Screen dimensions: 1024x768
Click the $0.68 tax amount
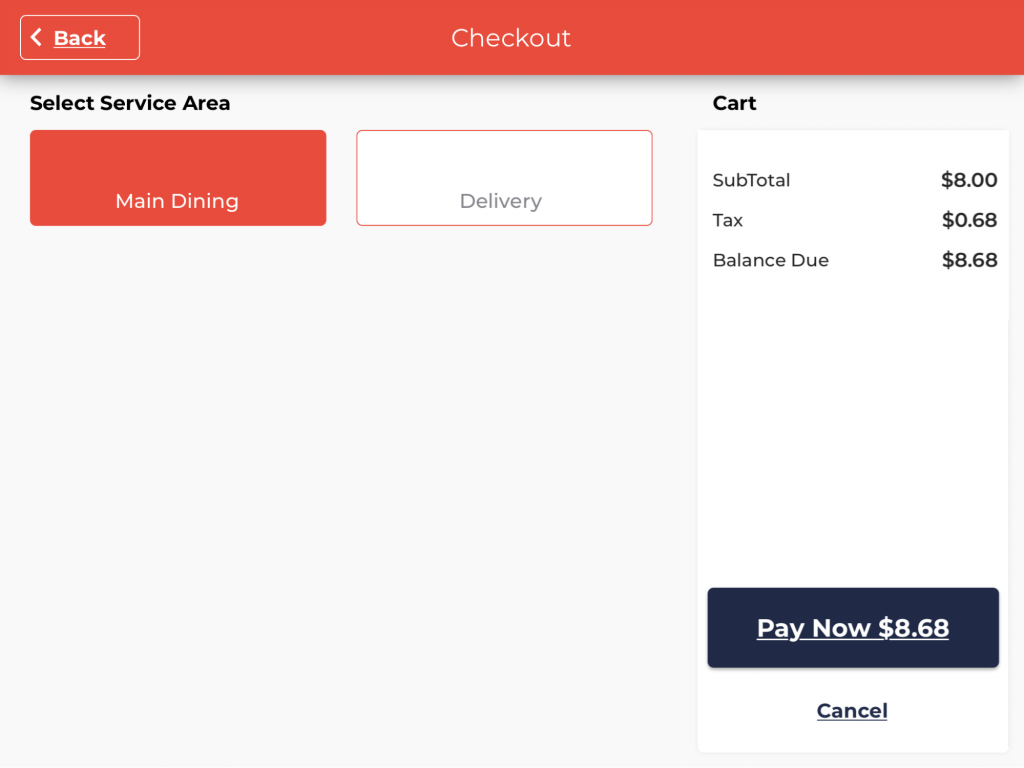click(x=969, y=220)
